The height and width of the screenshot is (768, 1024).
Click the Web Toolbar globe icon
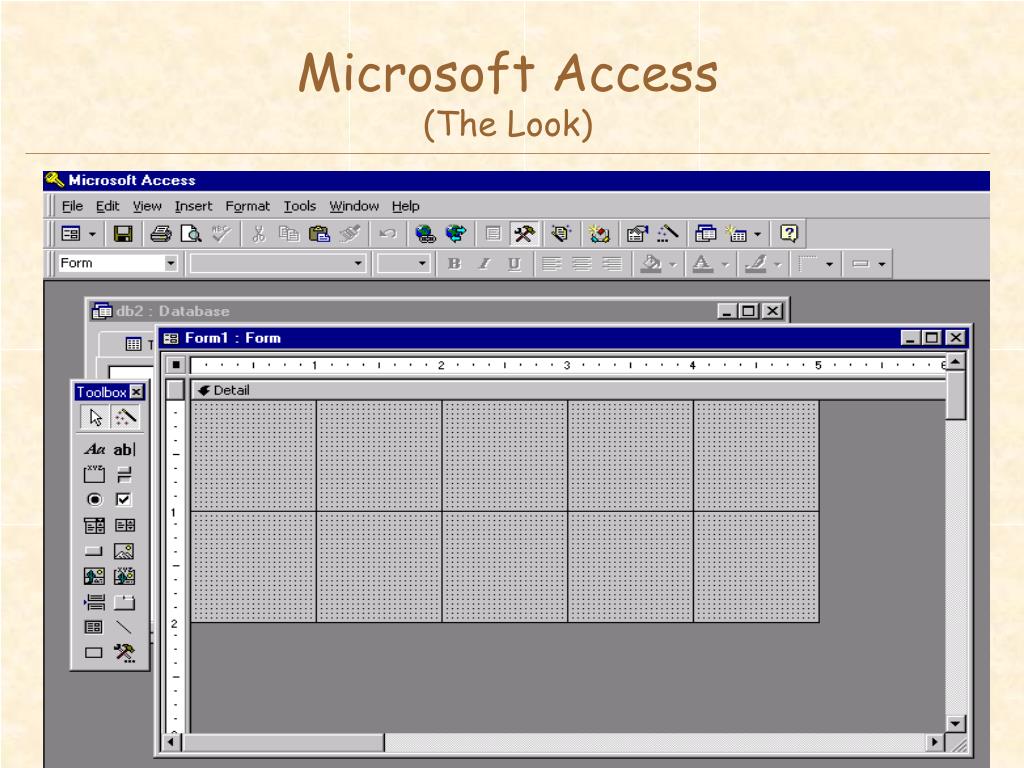click(455, 234)
